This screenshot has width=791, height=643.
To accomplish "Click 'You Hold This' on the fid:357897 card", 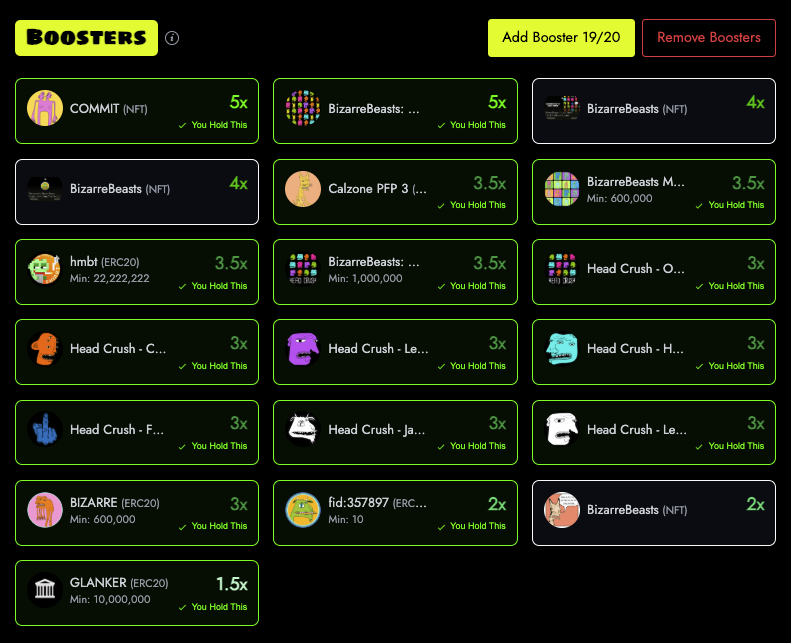I will [x=472, y=526].
